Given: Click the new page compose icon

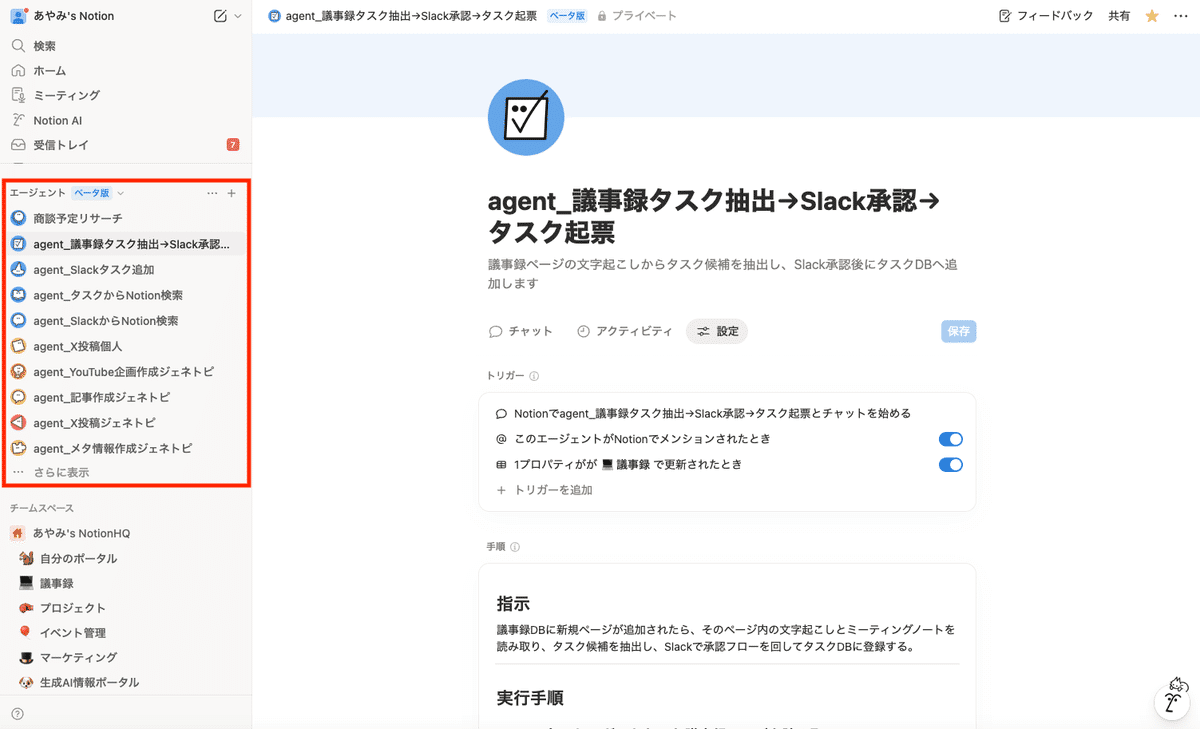Looking at the screenshot, I should pos(220,16).
